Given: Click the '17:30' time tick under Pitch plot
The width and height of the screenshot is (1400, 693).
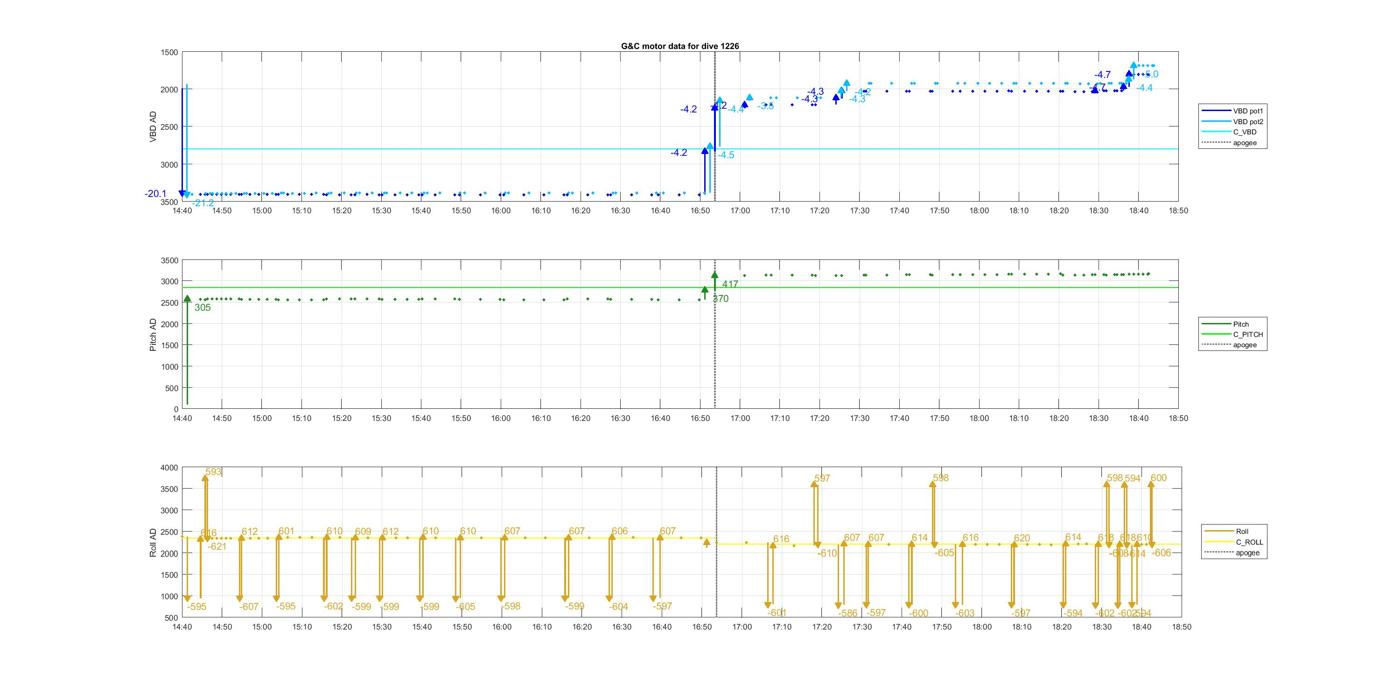Looking at the screenshot, I should pyautogui.click(x=860, y=419).
